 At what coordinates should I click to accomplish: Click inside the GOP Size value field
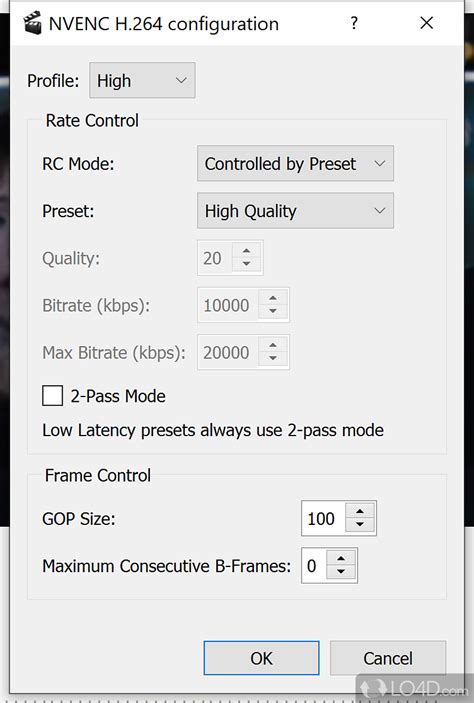[323, 518]
